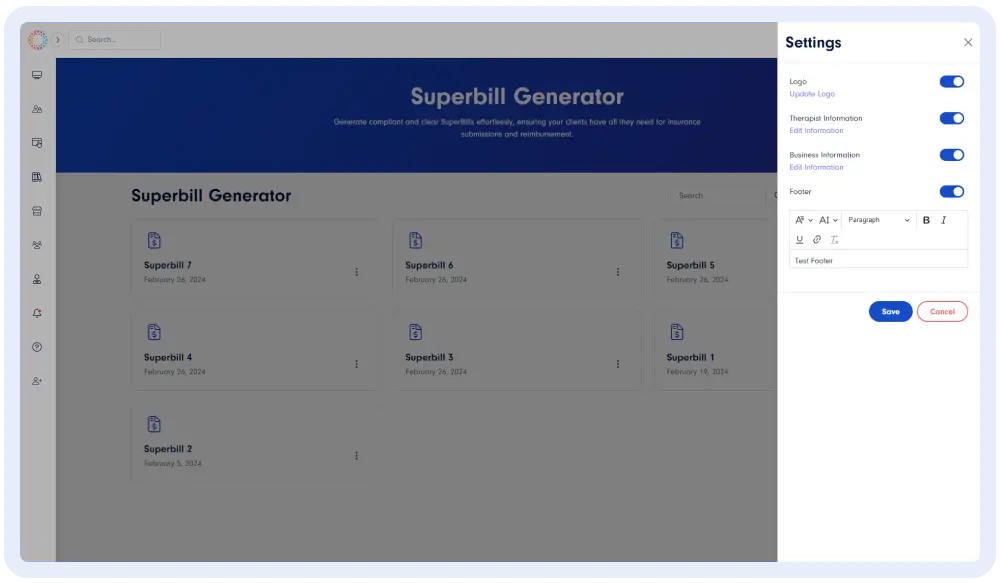Image resolution: width=1000 pixels, height=583 pixels.
Task: Open the notifications bell sidebar icon
Action: (x=37, y=313)
